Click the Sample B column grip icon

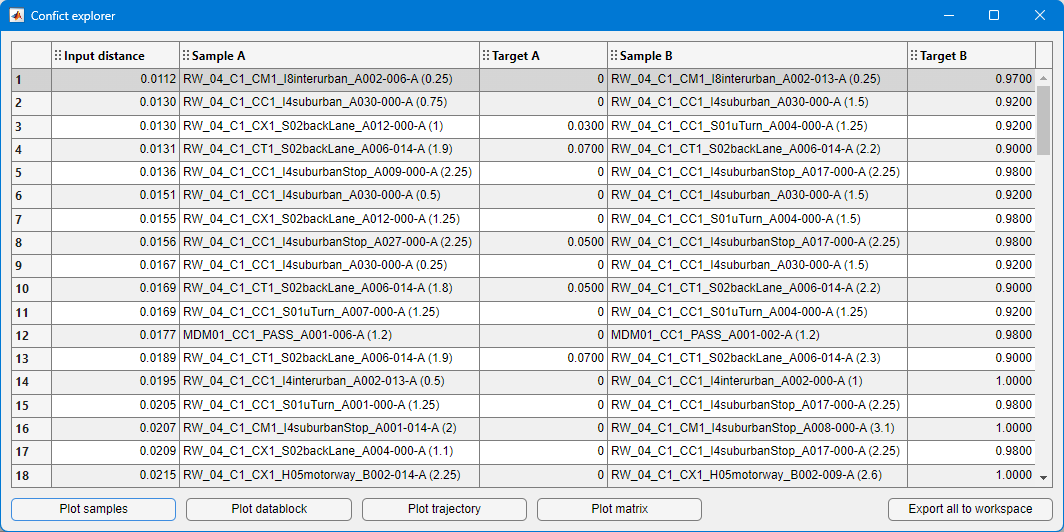pyautogui.click(x=614, y=56)
